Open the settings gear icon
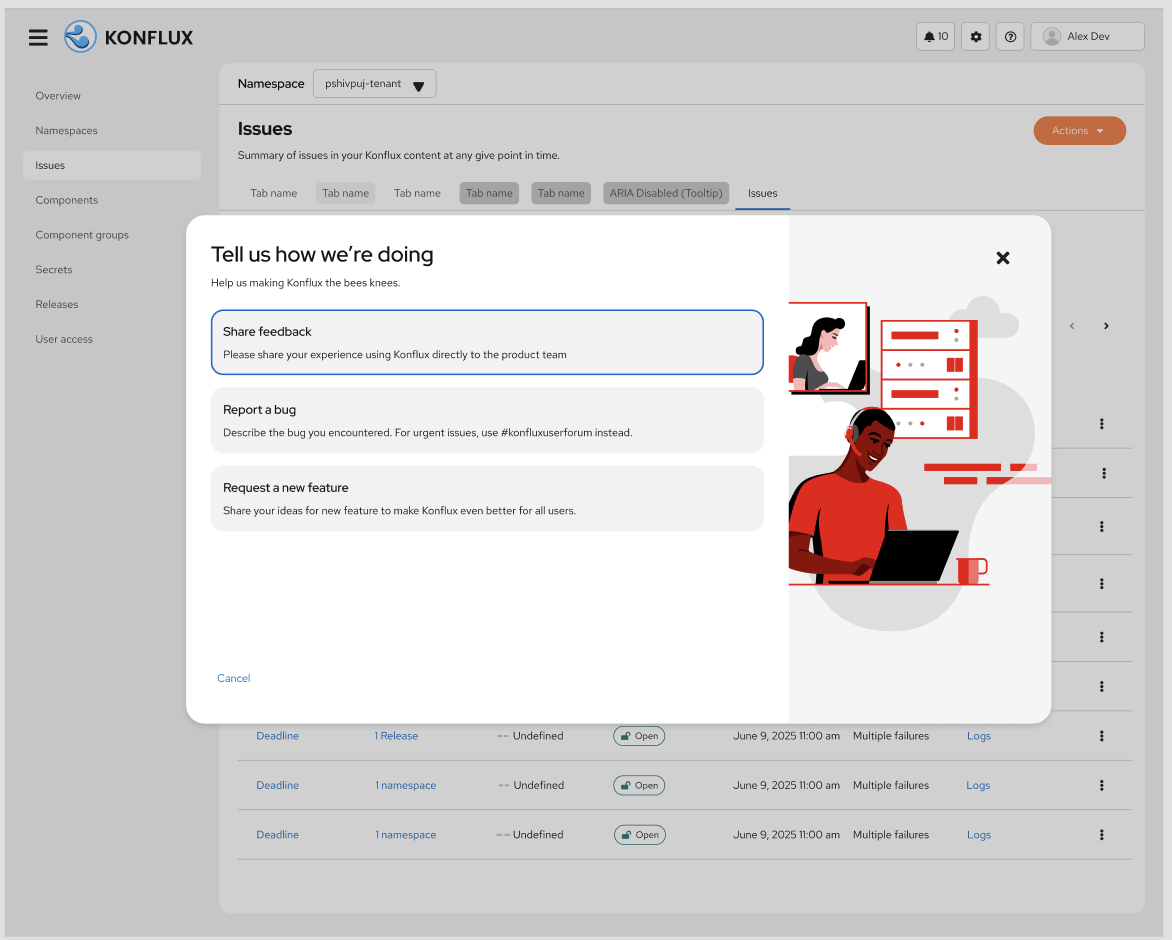 coord(975,37)
